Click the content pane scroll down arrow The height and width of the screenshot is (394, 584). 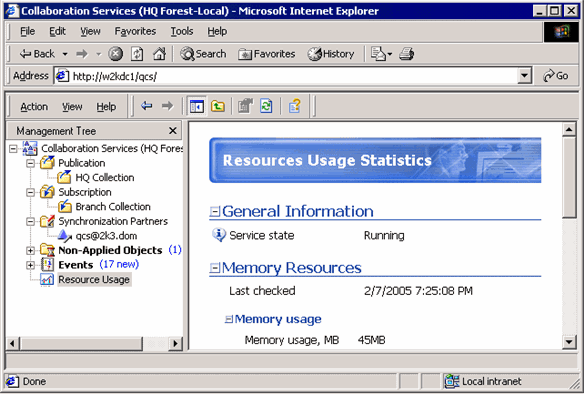[569, 341]
